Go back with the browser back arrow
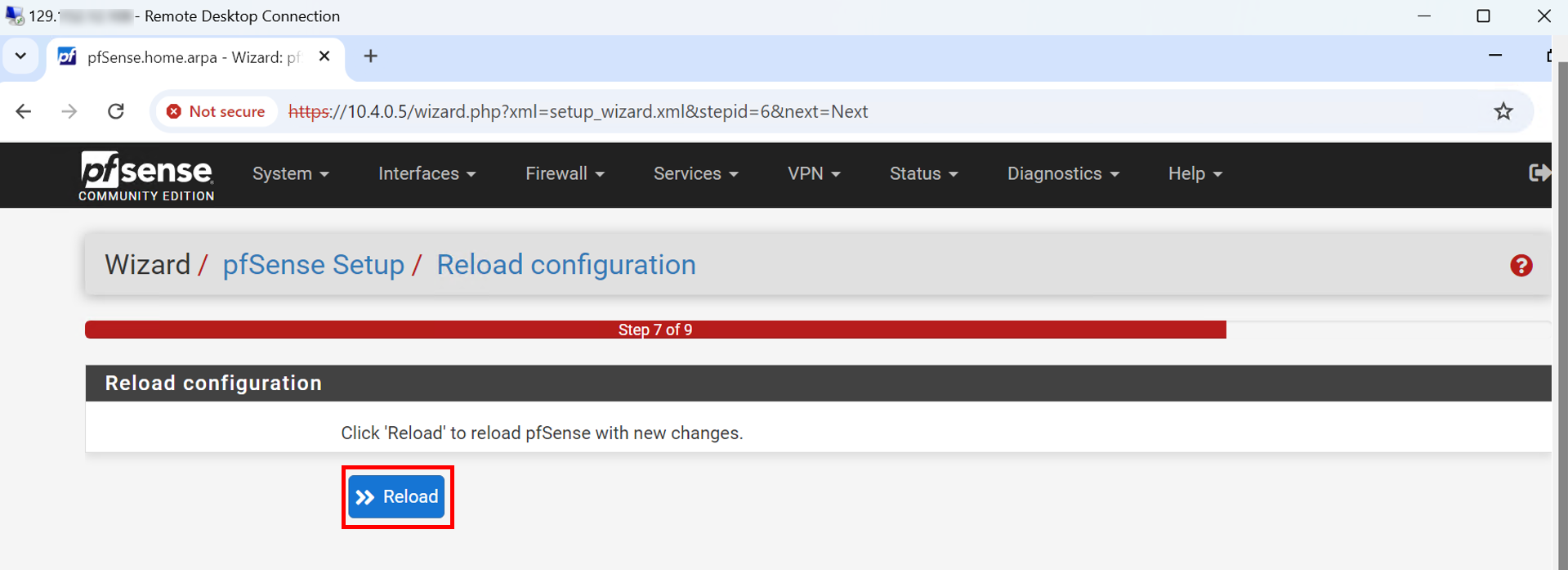The width and height of the screenshot is (1568, 570). pos(24,111)
